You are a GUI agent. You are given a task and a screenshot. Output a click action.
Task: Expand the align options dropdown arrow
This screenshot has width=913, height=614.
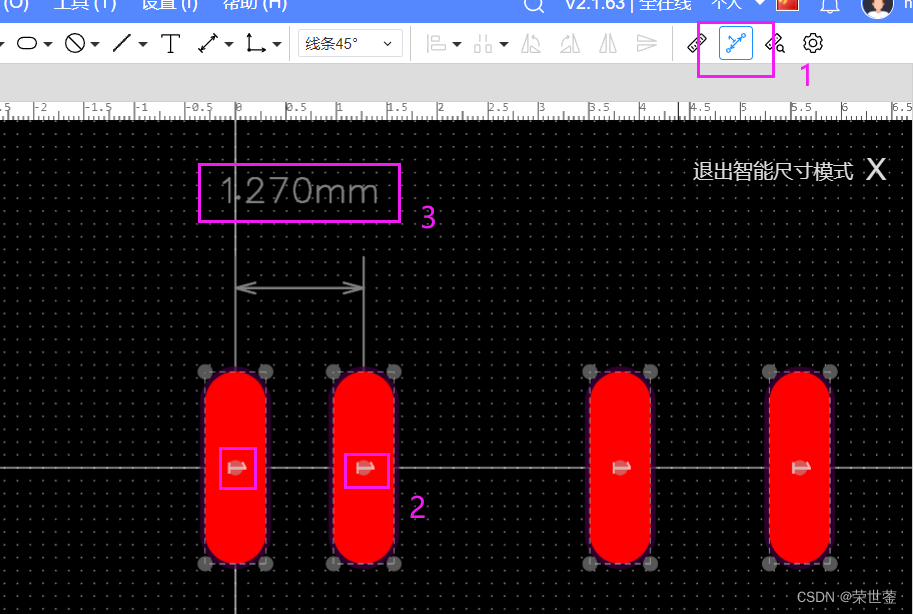tap(456, 44)
